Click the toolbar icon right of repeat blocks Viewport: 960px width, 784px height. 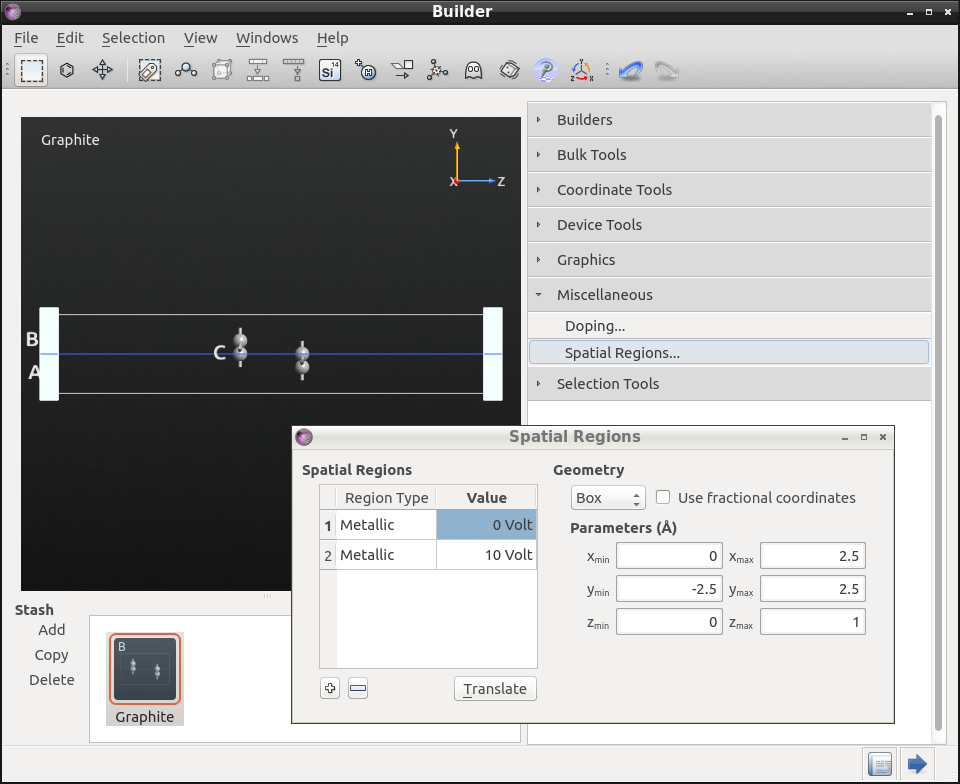pyautogui.click(x=294, y=71)
